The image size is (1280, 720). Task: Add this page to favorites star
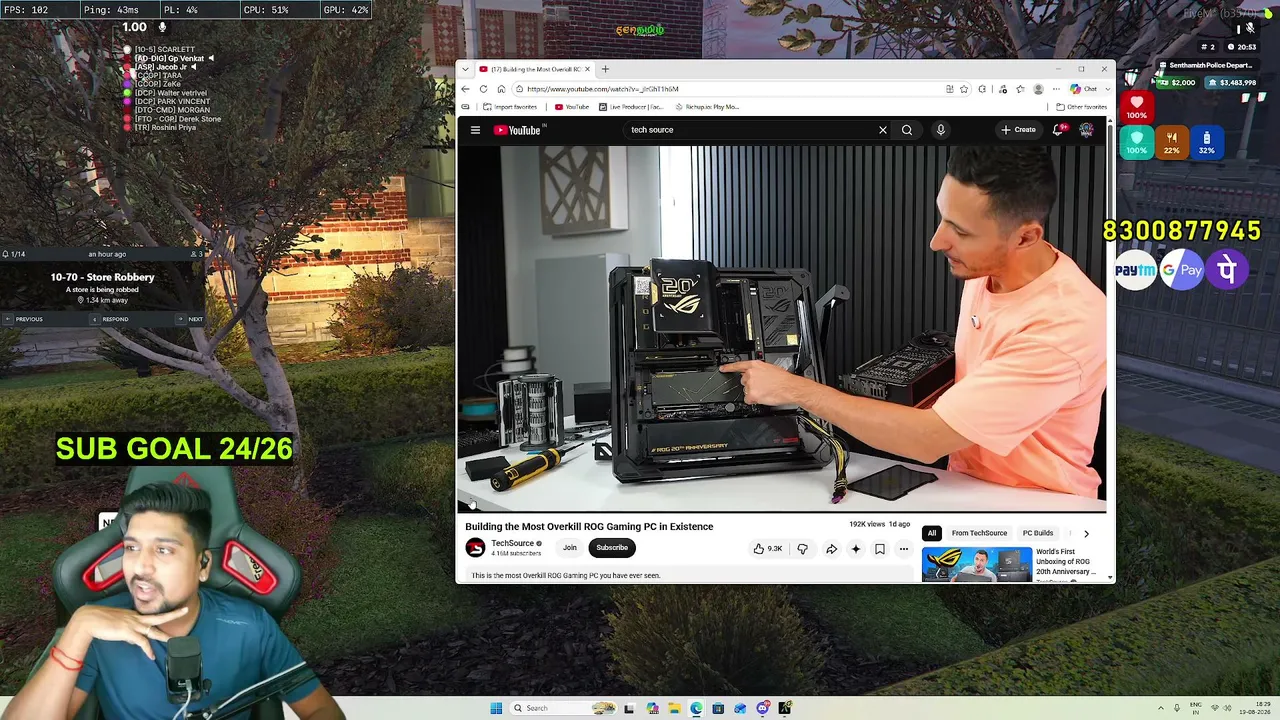964,89
